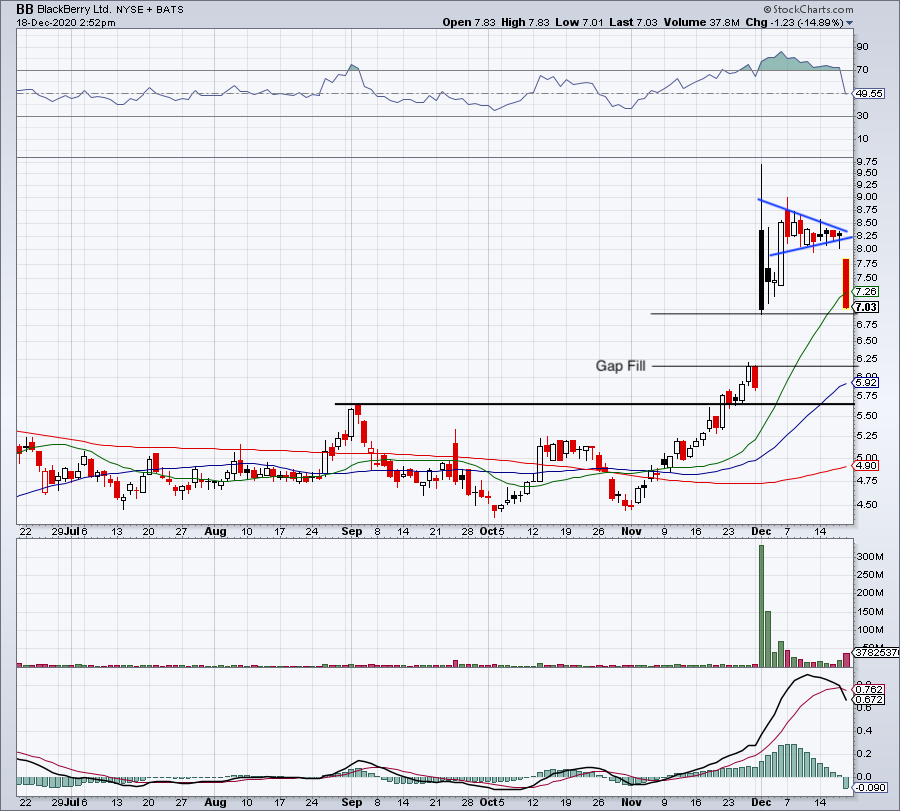900x811 pixels.
Task: Click the BlackBerry Ltd. company name
Action: 75,9
